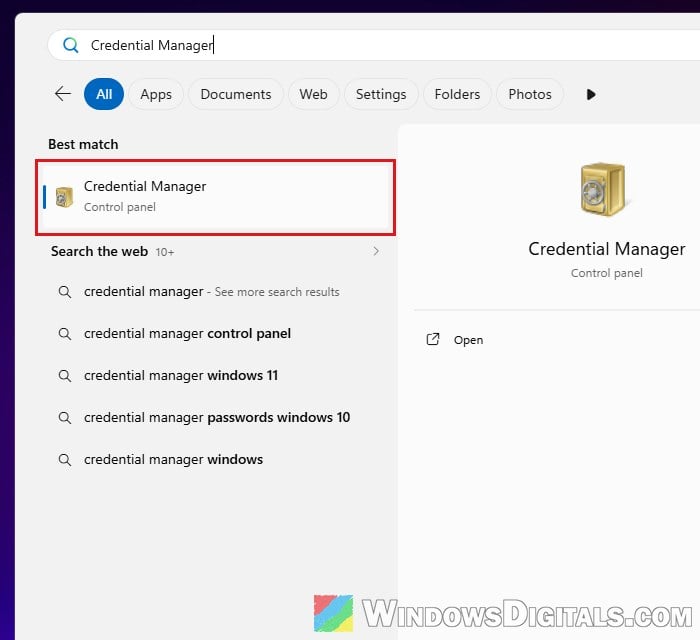Click Credential Manager title in preview pane
Screen dimensions: 700x640
pos(607,249)
